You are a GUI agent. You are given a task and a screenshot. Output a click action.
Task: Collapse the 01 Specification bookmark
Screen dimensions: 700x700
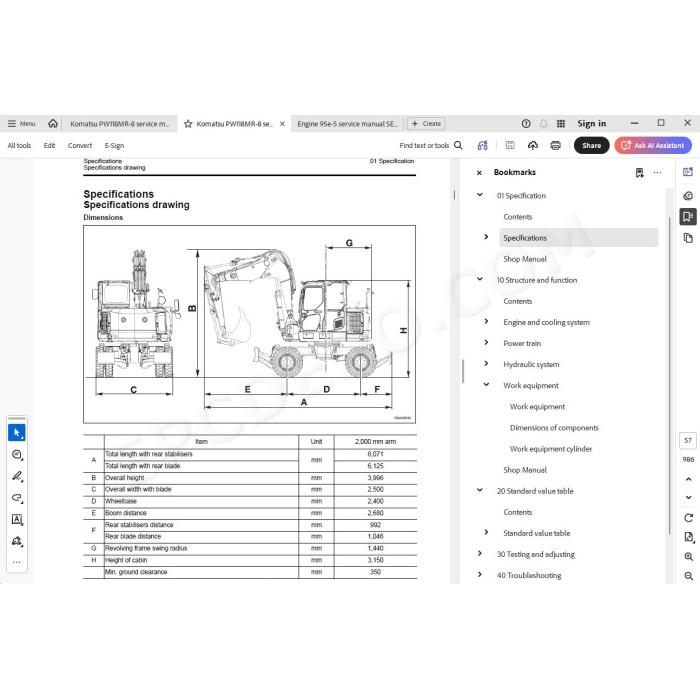(480, 195)
